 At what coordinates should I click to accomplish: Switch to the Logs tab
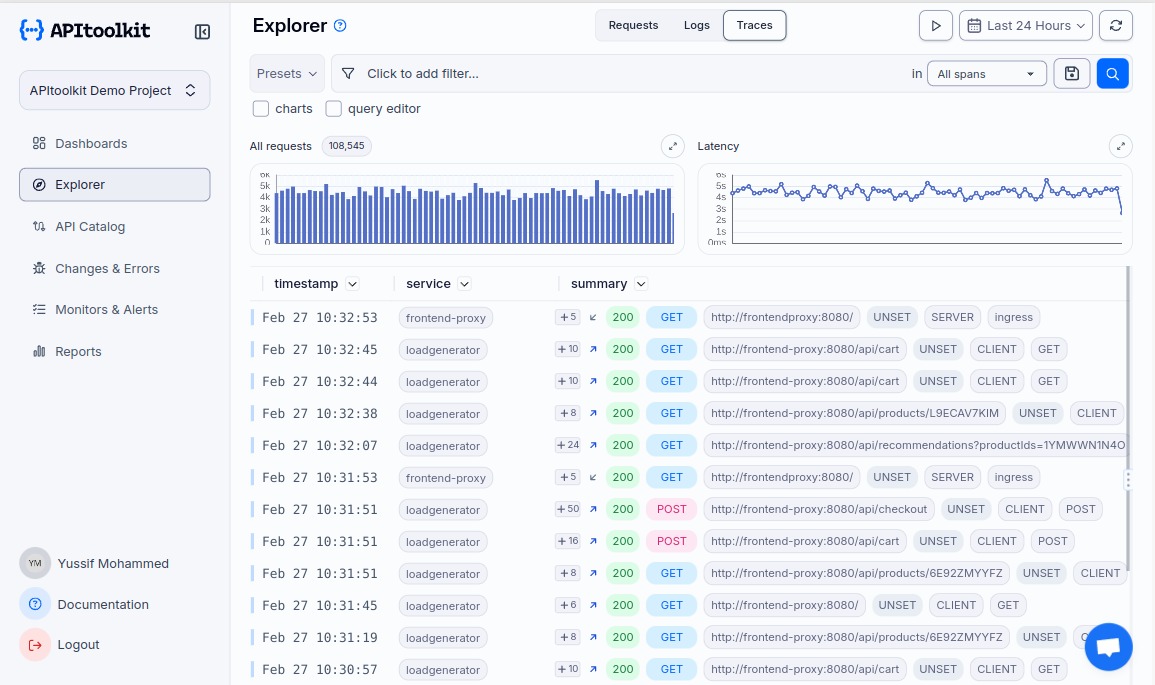click(697, 26)
